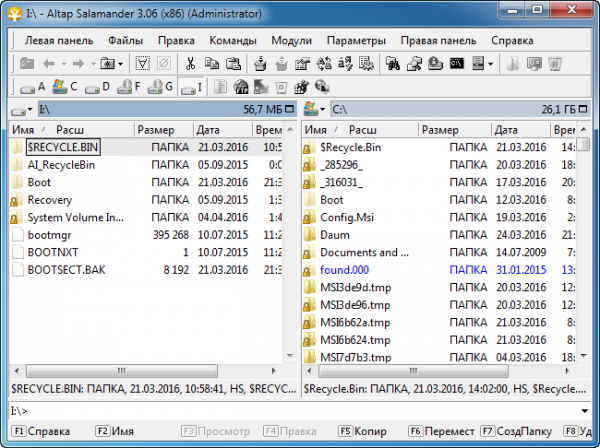This screenshot has width=600, height=448.
Task: Click the F6 Перемест button
Action: click(442, 431)
